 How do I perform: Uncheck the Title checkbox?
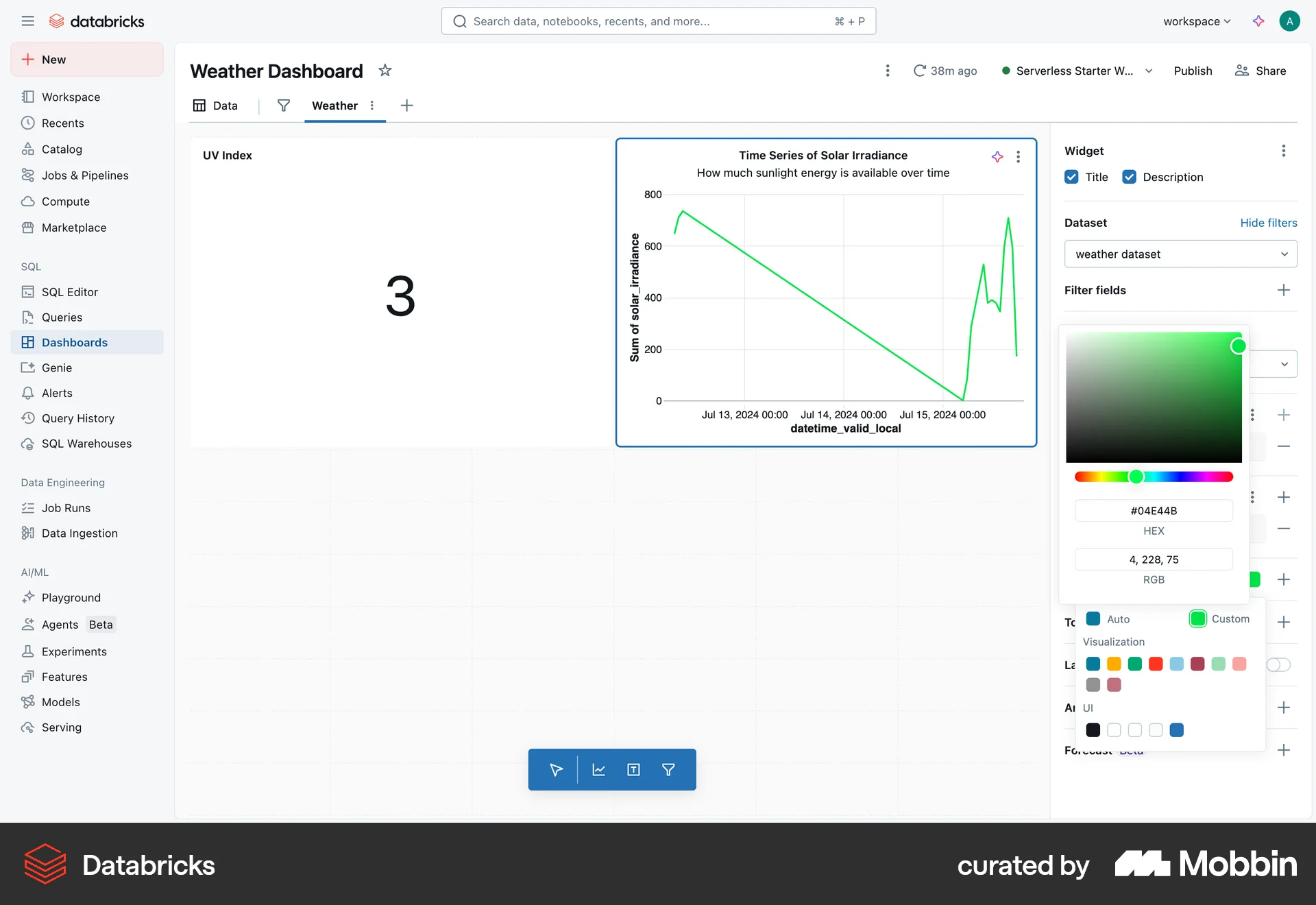(1071, 177)
